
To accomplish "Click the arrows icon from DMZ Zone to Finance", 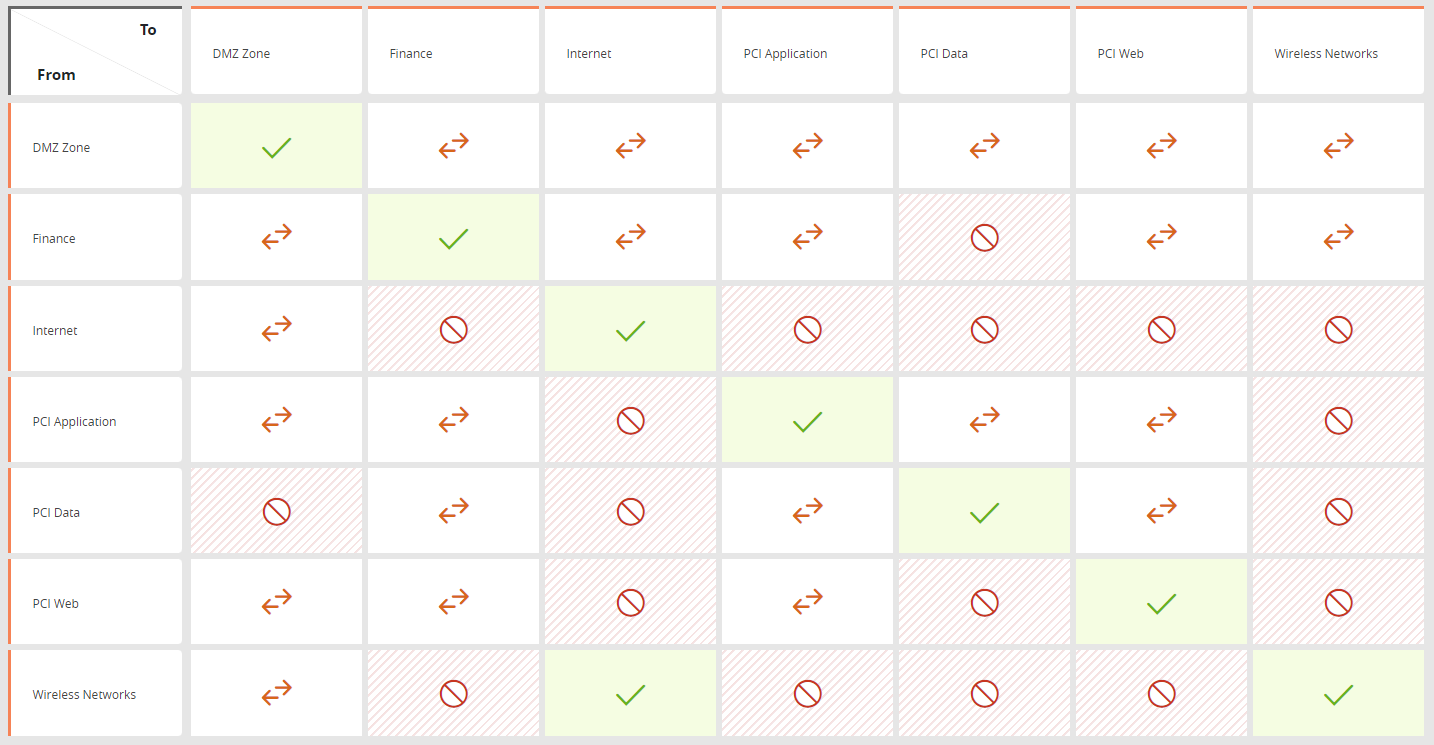I will (x=453, y=147).
